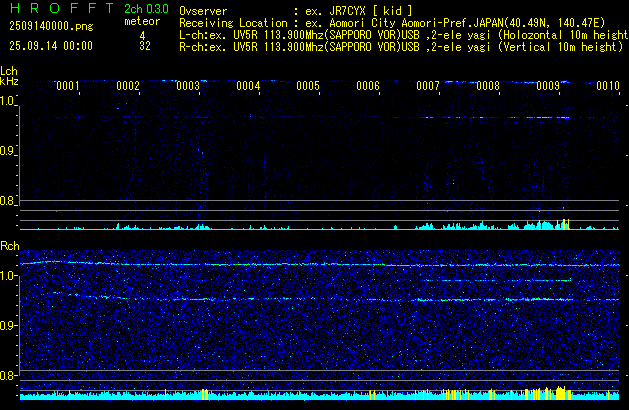Viewport: 629px width, 410px height.
Task: Click time marker 0001
Action: (x=68, y=86)
